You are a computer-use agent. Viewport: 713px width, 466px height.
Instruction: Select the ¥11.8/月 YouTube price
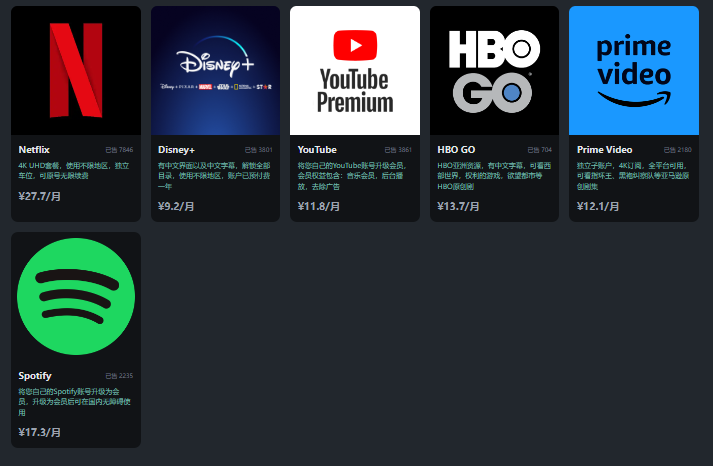(319, 206)
